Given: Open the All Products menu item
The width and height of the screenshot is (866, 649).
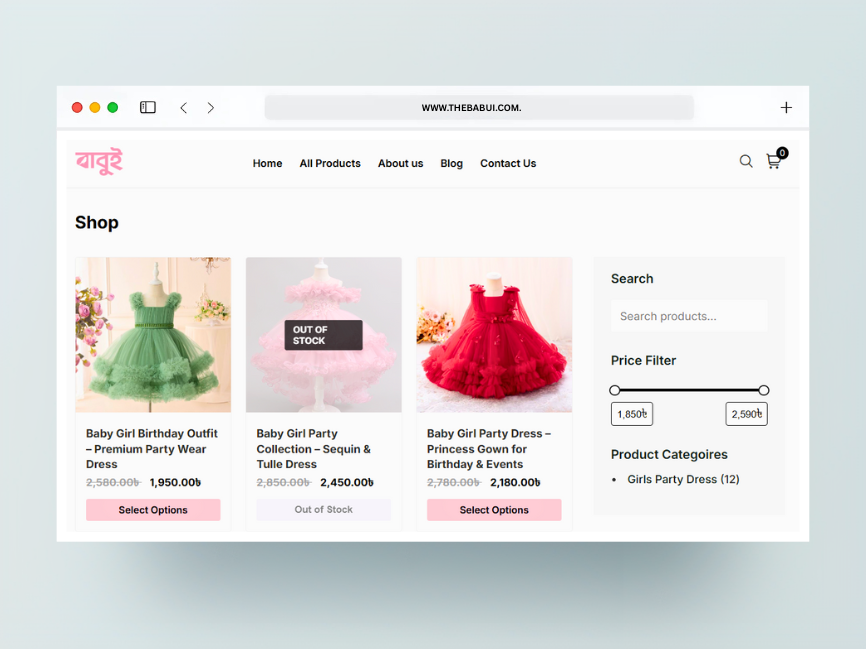Looking at the screenshot, I should coord(330,163).
